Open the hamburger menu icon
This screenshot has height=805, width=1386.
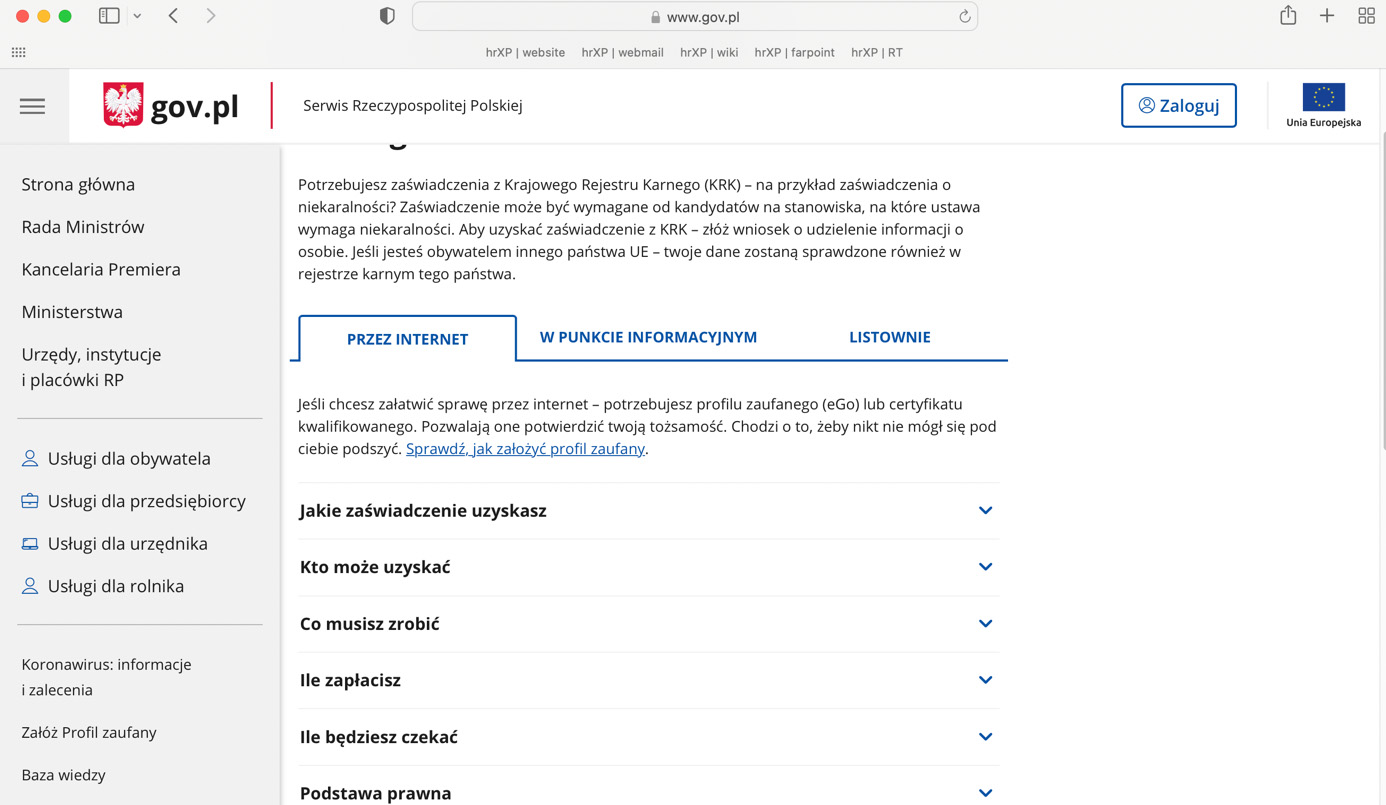tap(32, 106)
